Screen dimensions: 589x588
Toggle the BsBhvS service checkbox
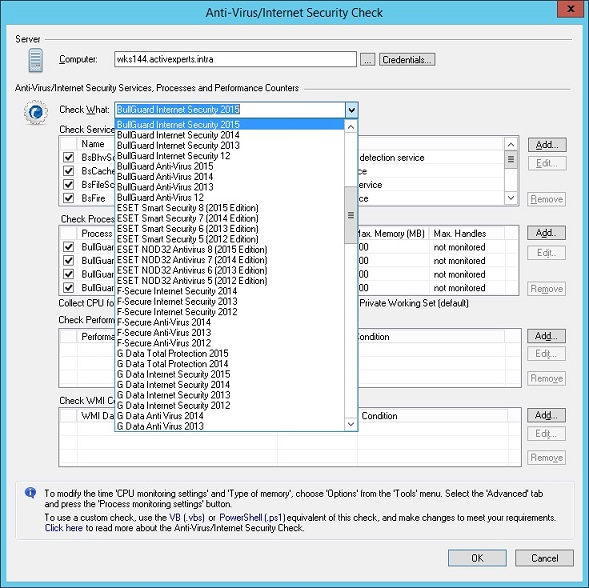tap(68, 157)
